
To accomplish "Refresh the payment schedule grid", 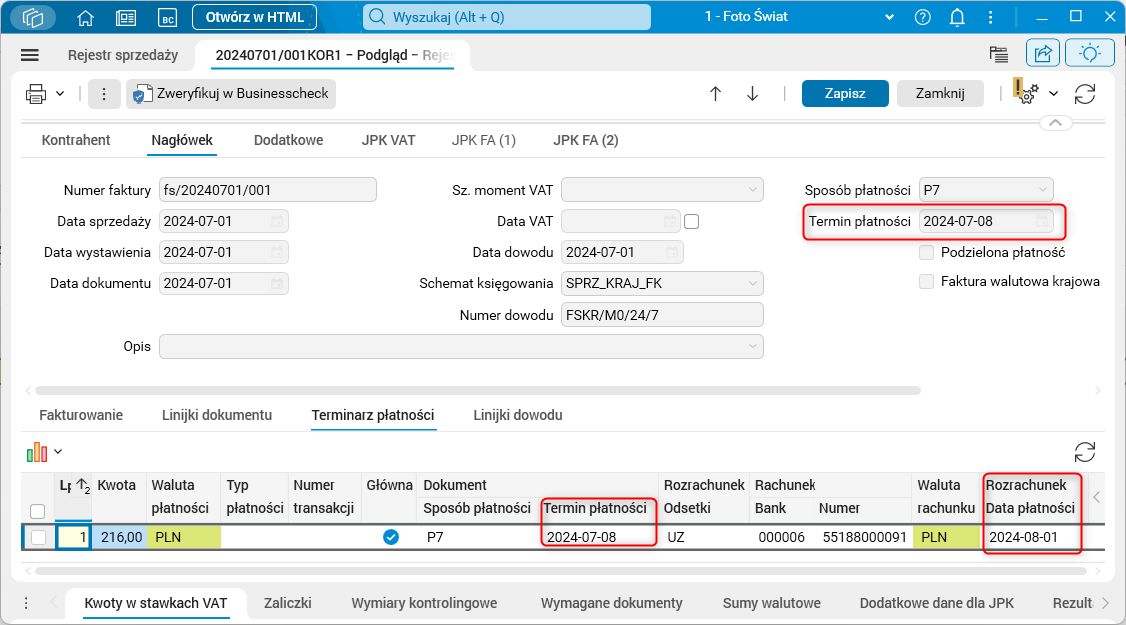I will pyautogui.click(x=1085, y=452).
